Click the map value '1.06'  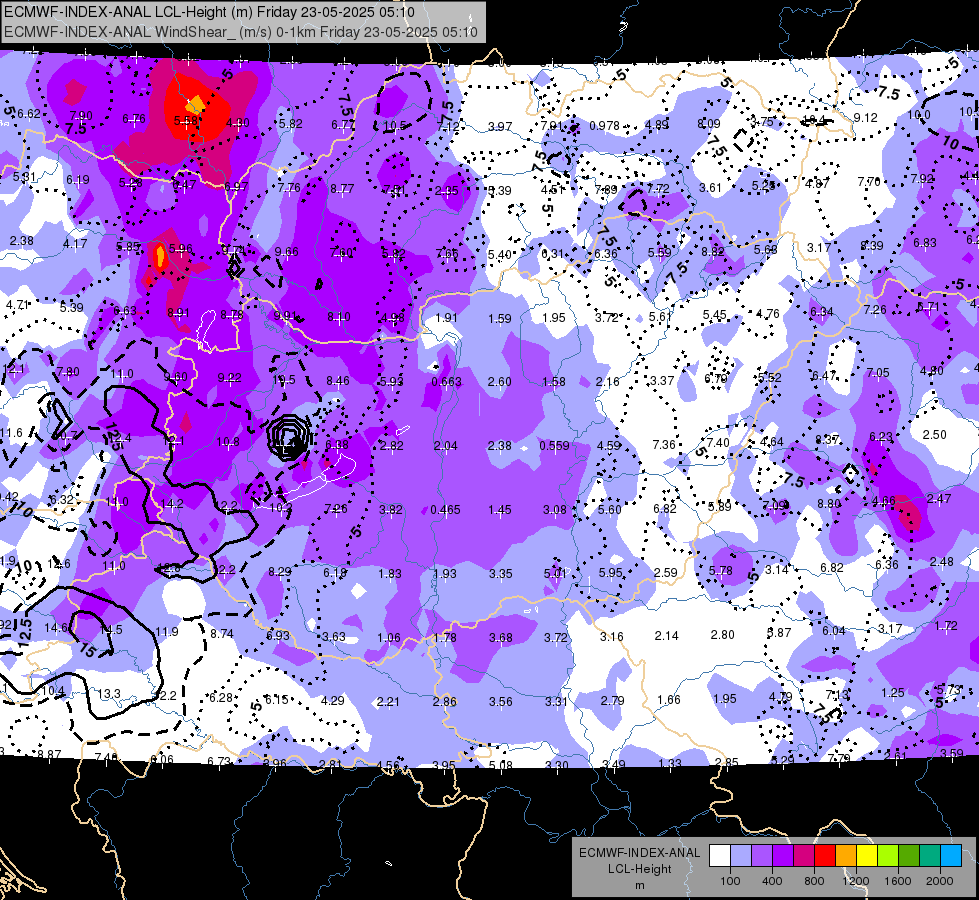click(x=389, y=637)
